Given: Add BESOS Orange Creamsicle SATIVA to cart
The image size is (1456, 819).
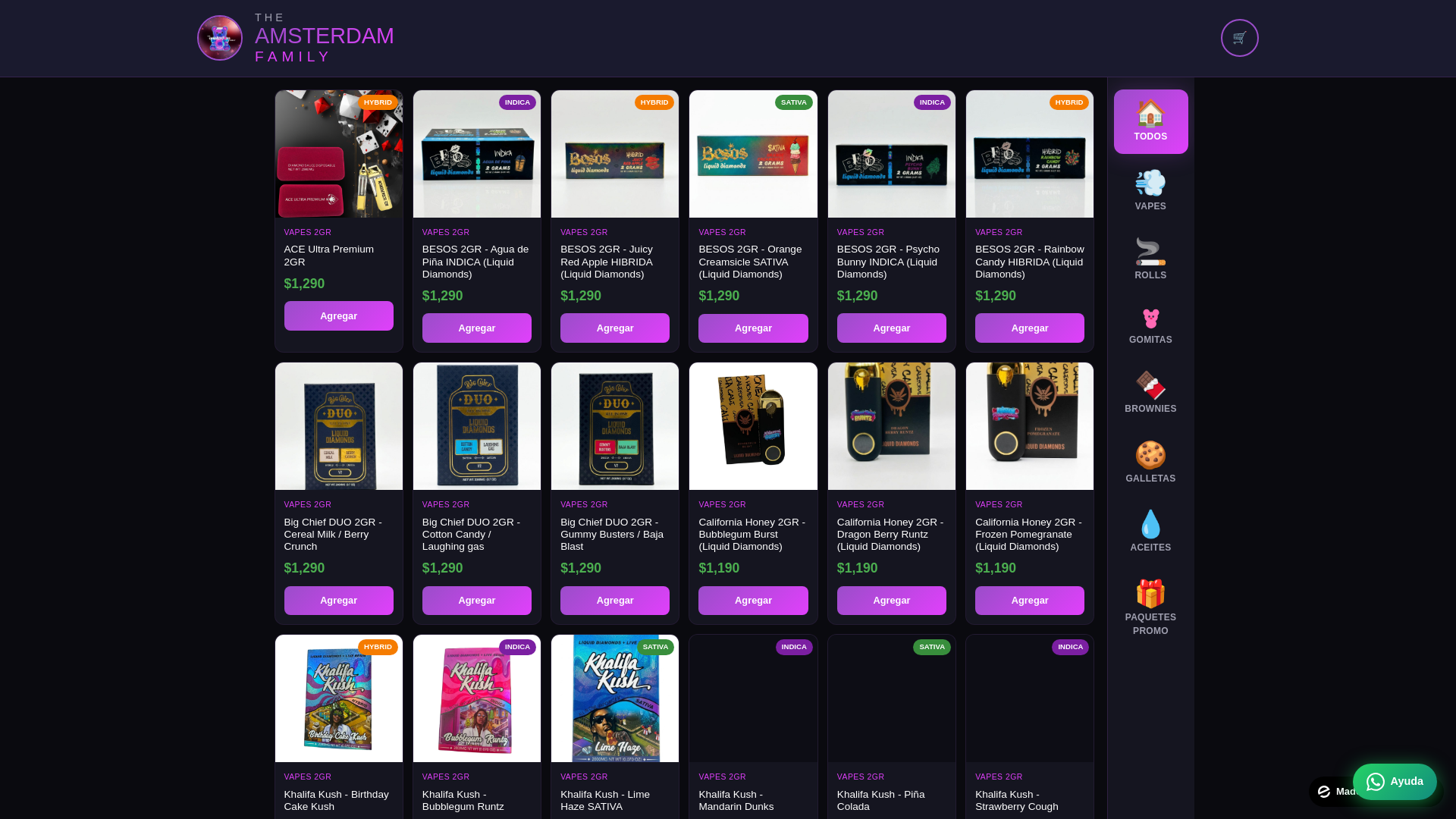Looking at the screenshot, I should (753, 328).
